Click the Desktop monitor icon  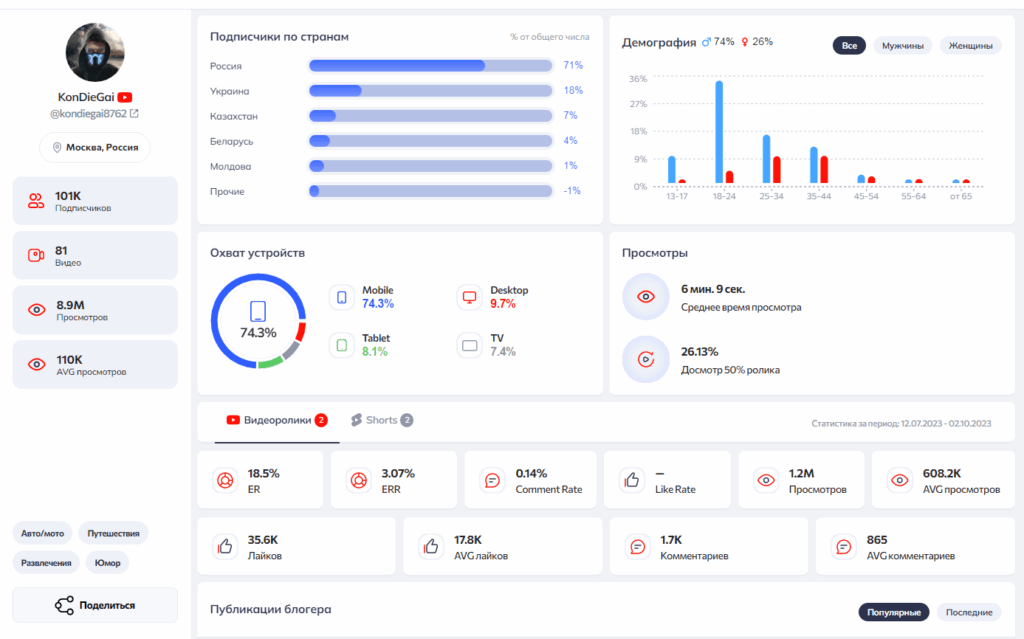(469, 297)
